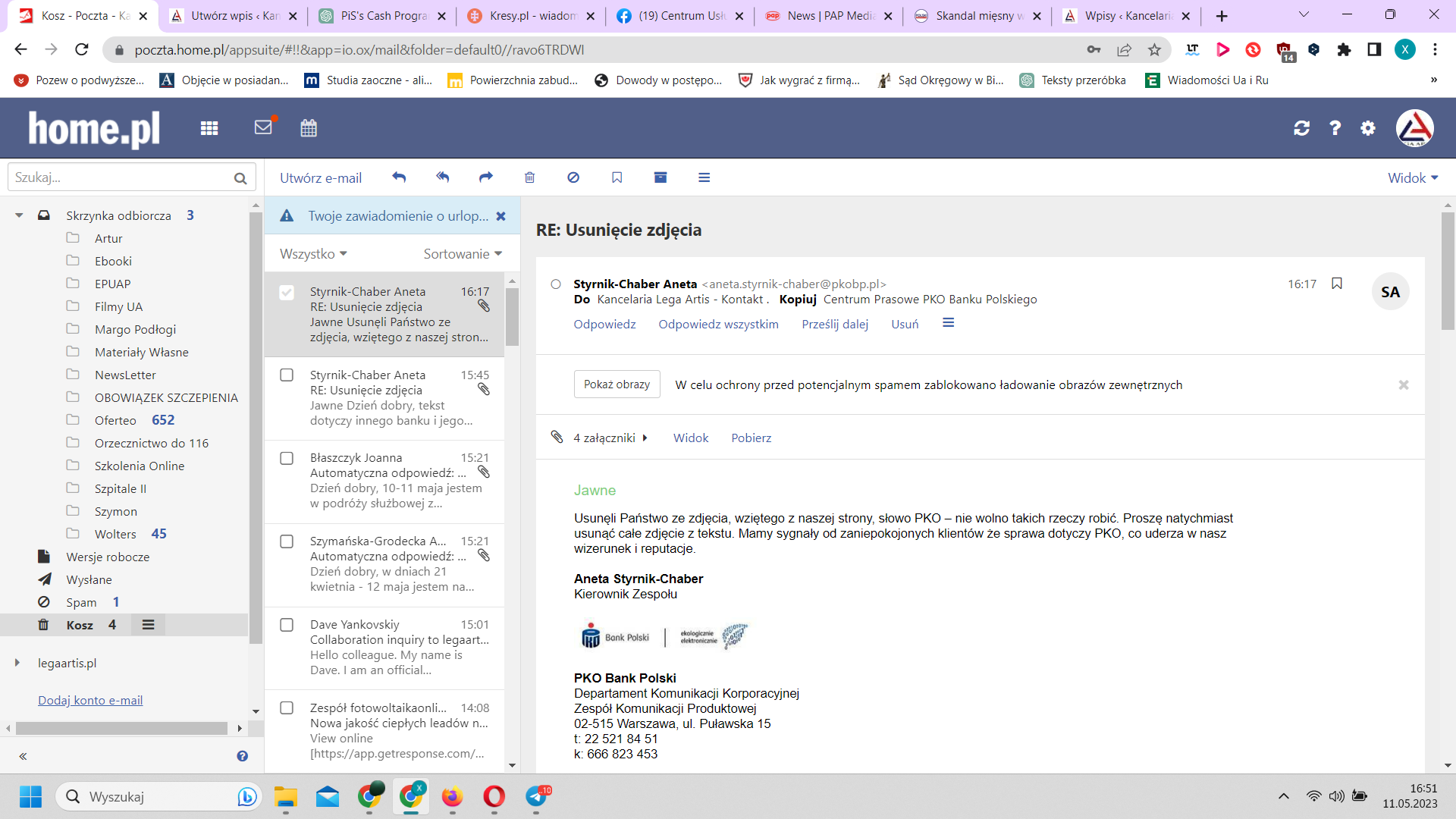Image resolution: width=1456 pixels, height=819 pixels.
Task: Click the refresh icon in header
Action: click(1302, 128)
